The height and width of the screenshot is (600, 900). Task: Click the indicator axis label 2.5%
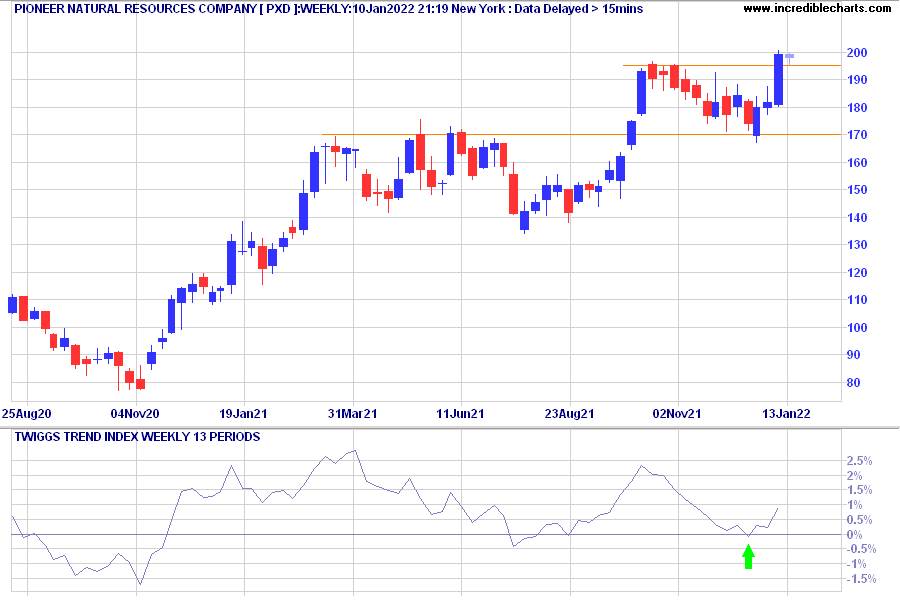[859, 461]
